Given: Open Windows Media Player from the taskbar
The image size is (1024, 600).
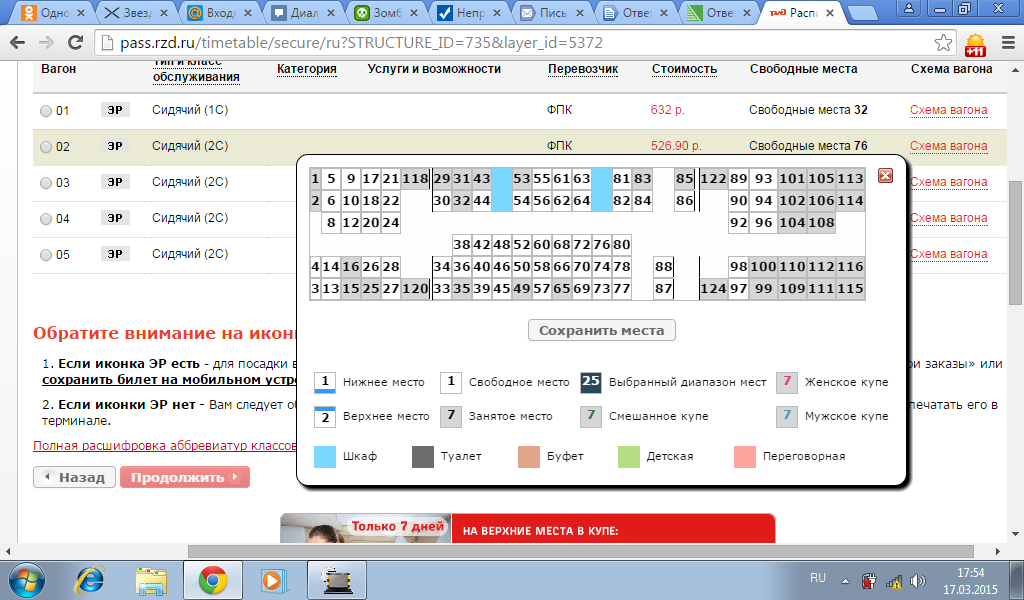Looking at the screenshot, I should [x=270, y=579].
